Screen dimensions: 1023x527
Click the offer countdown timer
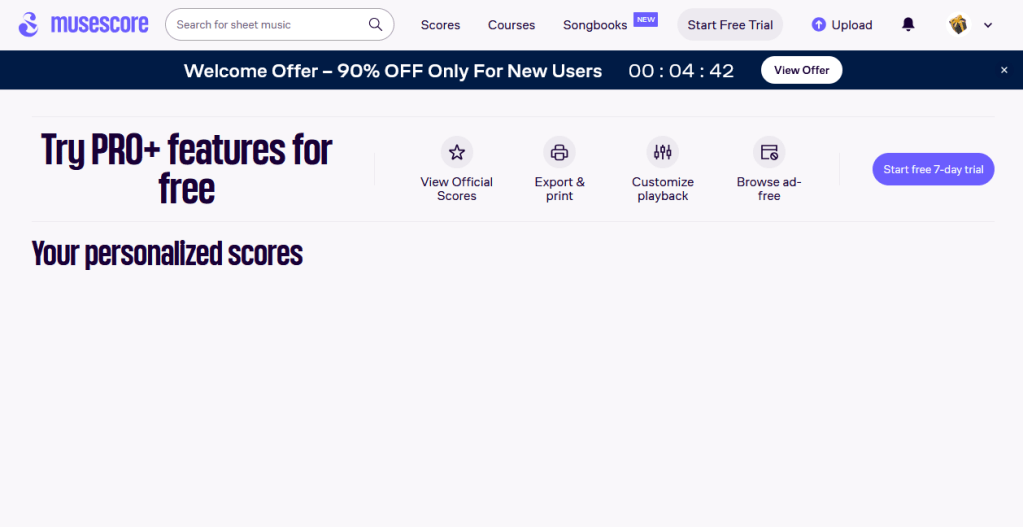(x=680, y=71)
